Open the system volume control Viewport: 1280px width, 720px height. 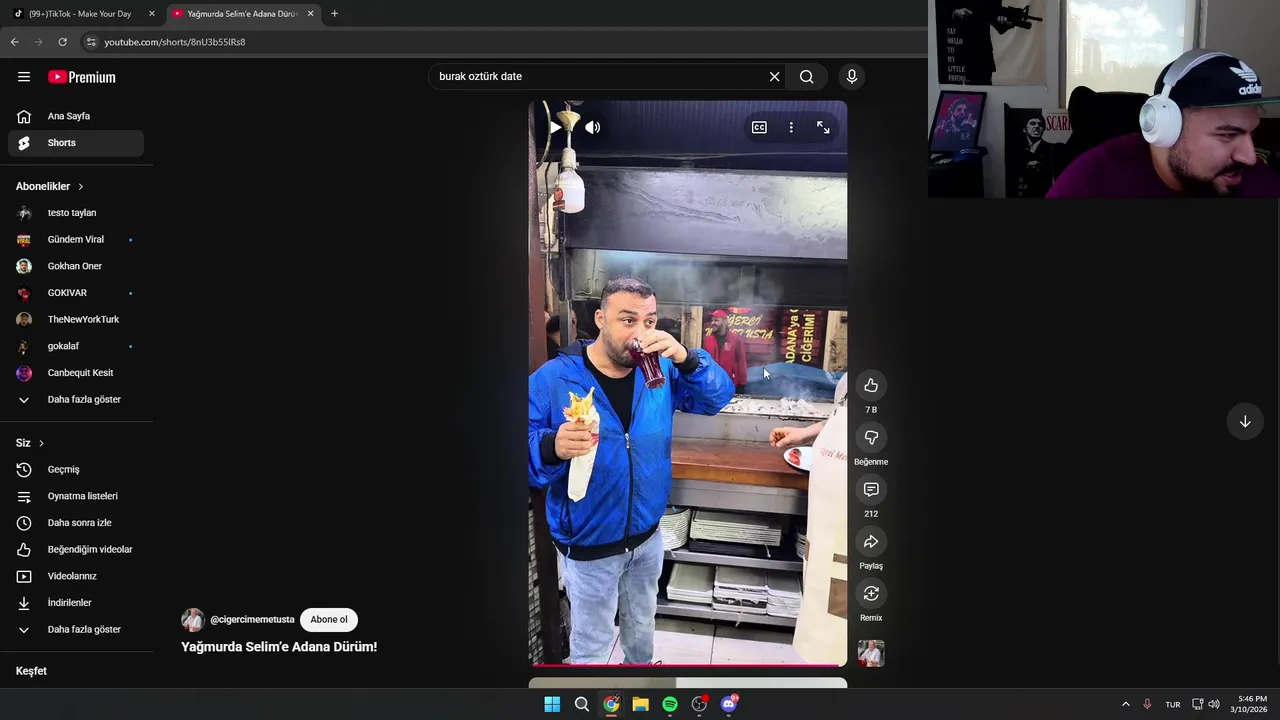tap(1214, 704)
